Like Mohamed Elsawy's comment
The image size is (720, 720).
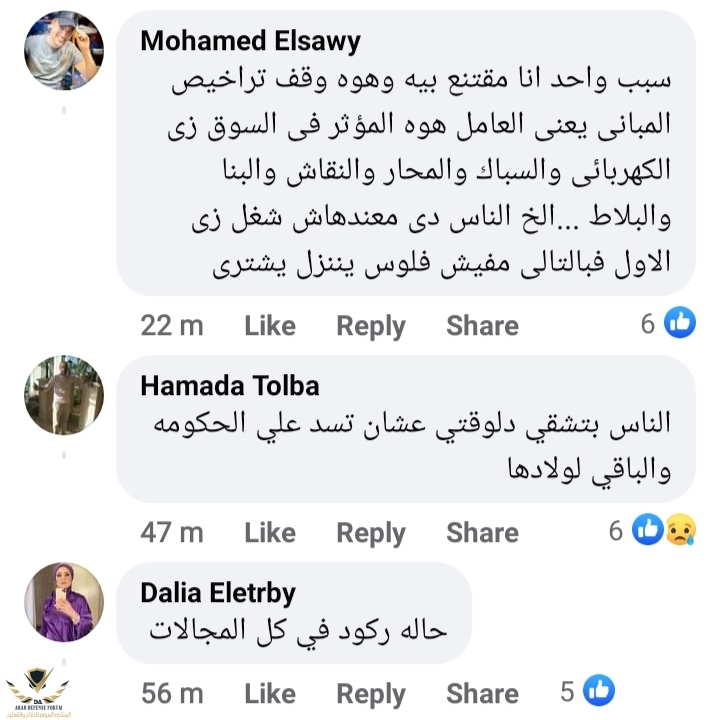click(270, 325)
